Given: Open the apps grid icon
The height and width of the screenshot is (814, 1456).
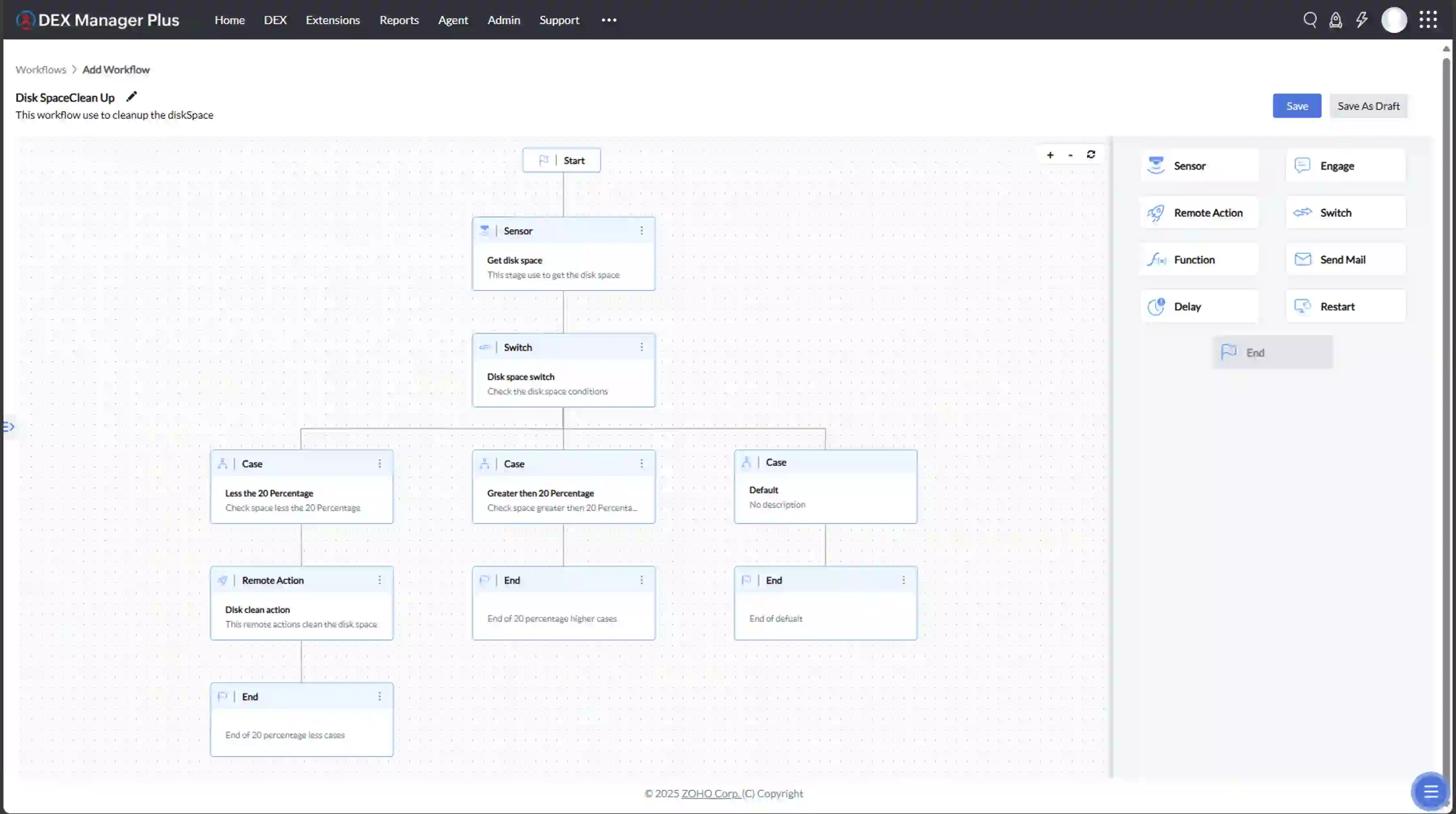Looking at the screenshot, I should tap(1428, 20).
